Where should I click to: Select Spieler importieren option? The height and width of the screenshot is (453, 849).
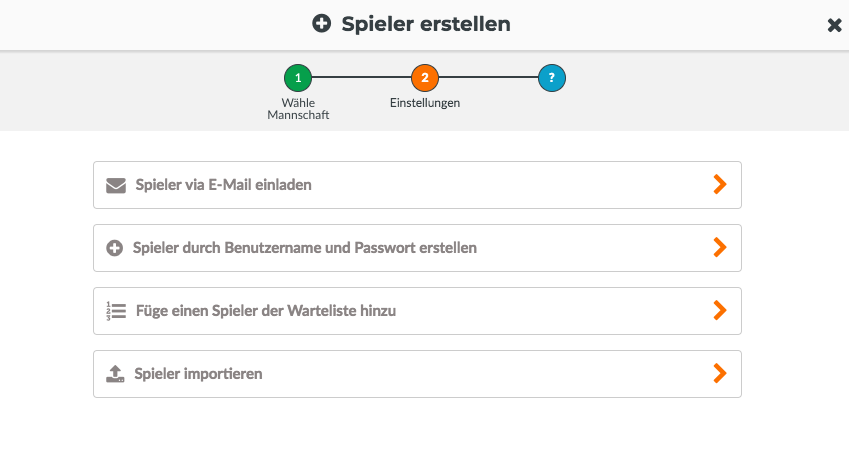coord(417,374)
